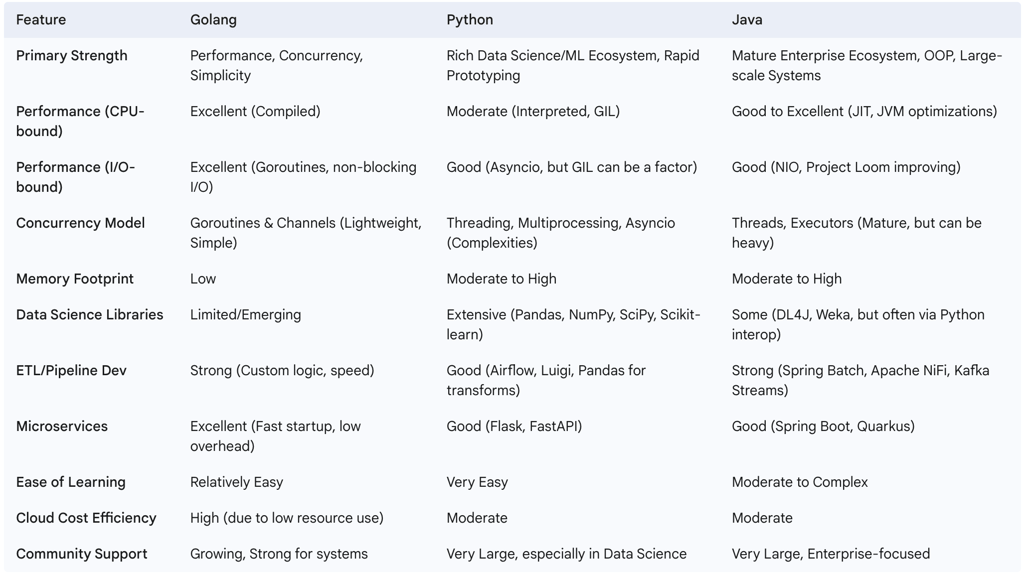Click the Memory Footprint row label
The height and width of the screenshot is (574, 1024).
click(75, 279)
